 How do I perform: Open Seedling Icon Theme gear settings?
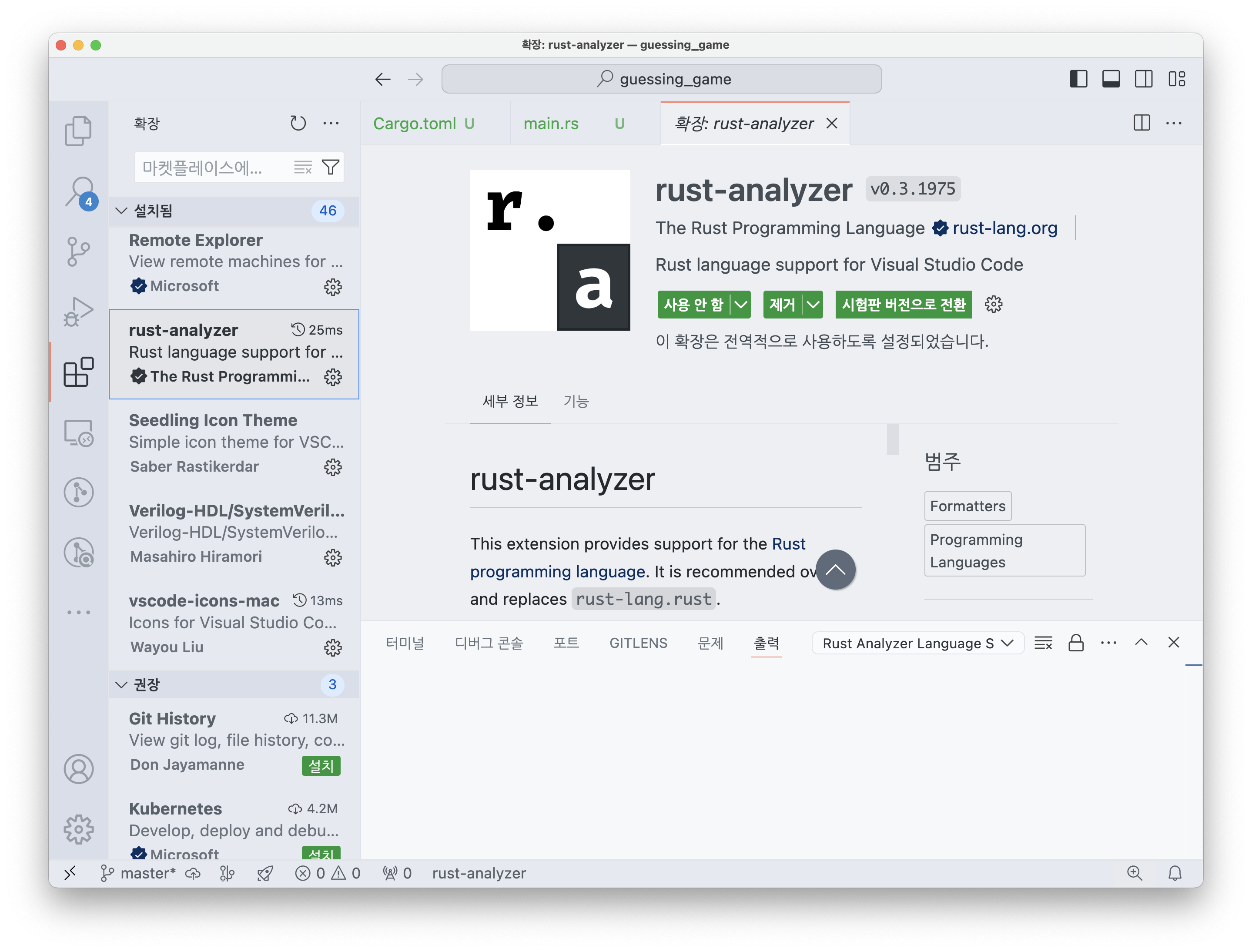click(332, 467)
